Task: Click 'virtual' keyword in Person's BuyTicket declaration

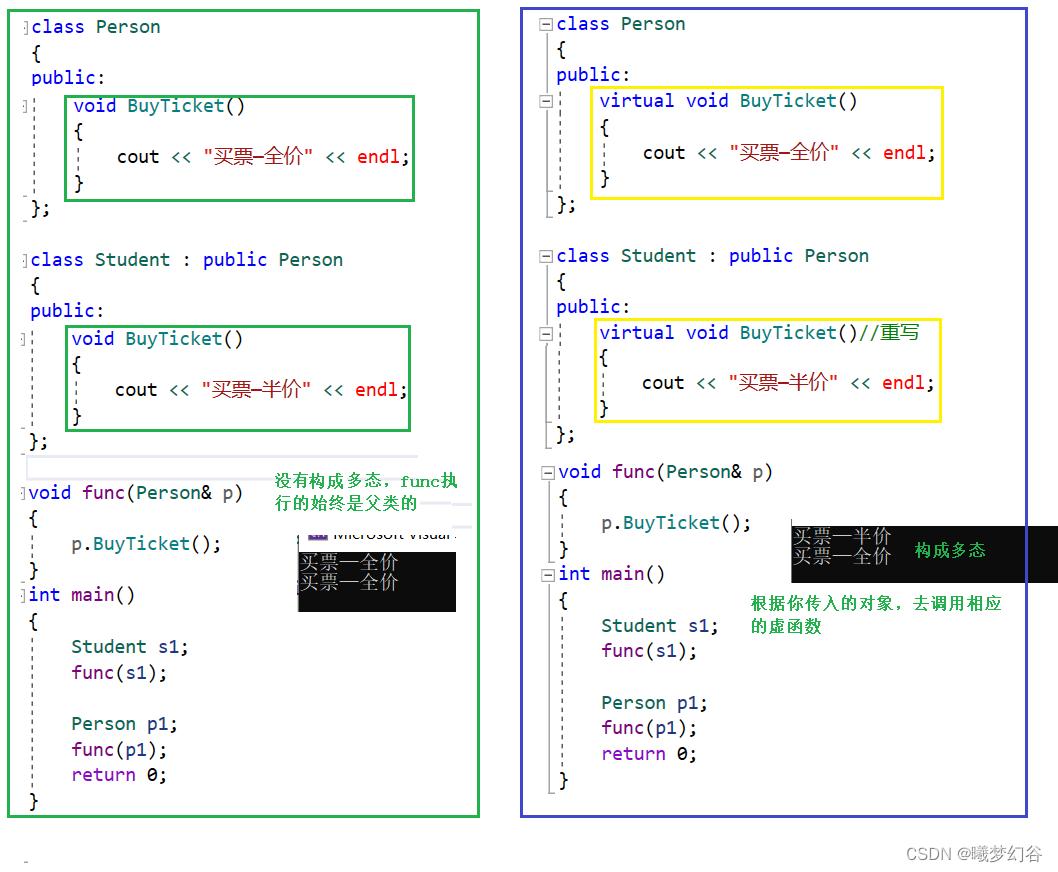Action: pos(636,101)
